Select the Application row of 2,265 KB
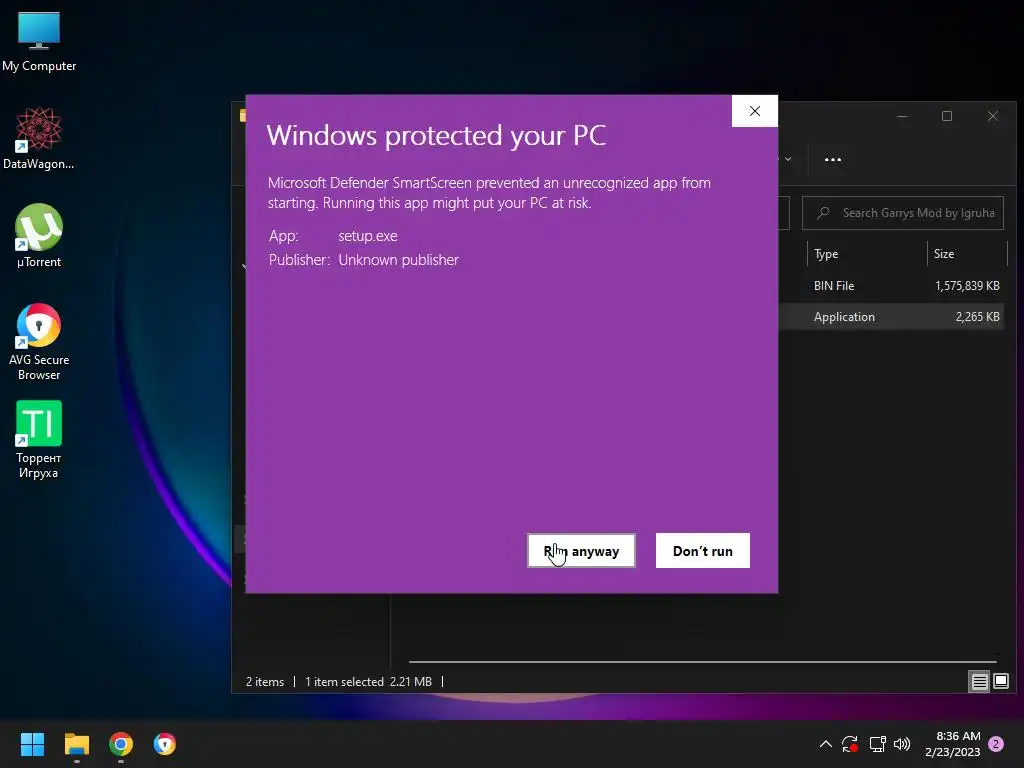The image size is (1024, 768). pos(891,317)
